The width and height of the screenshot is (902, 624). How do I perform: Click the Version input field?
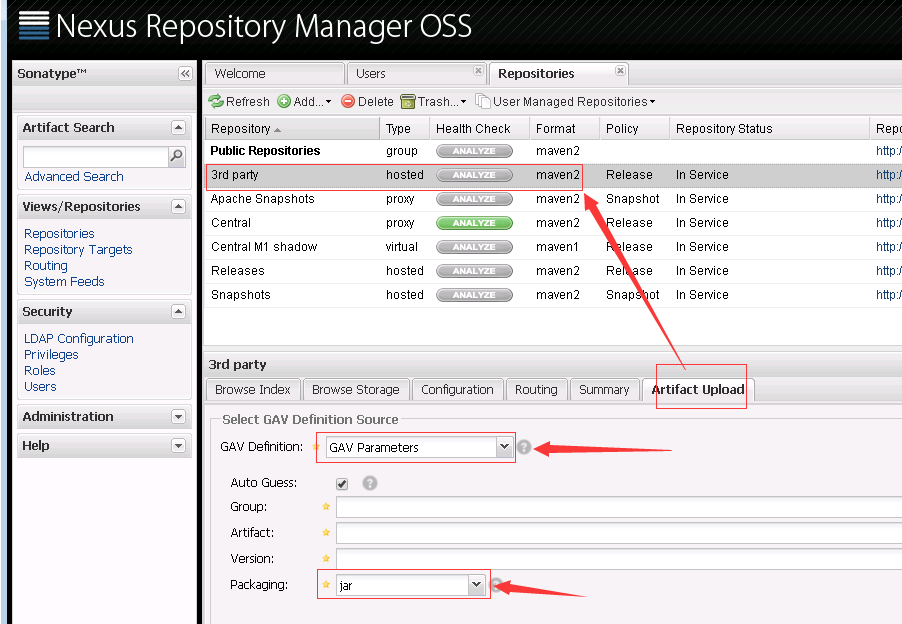(x=619, y=559)
